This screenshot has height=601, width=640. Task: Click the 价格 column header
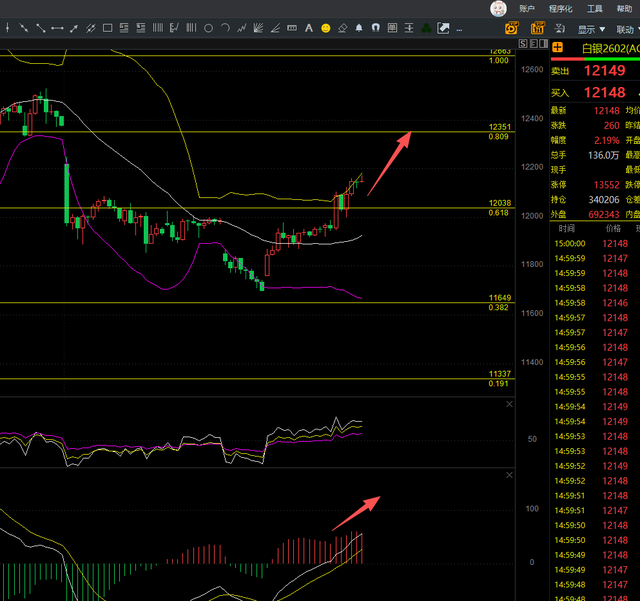pyautogui.click(x=613, y=228)
